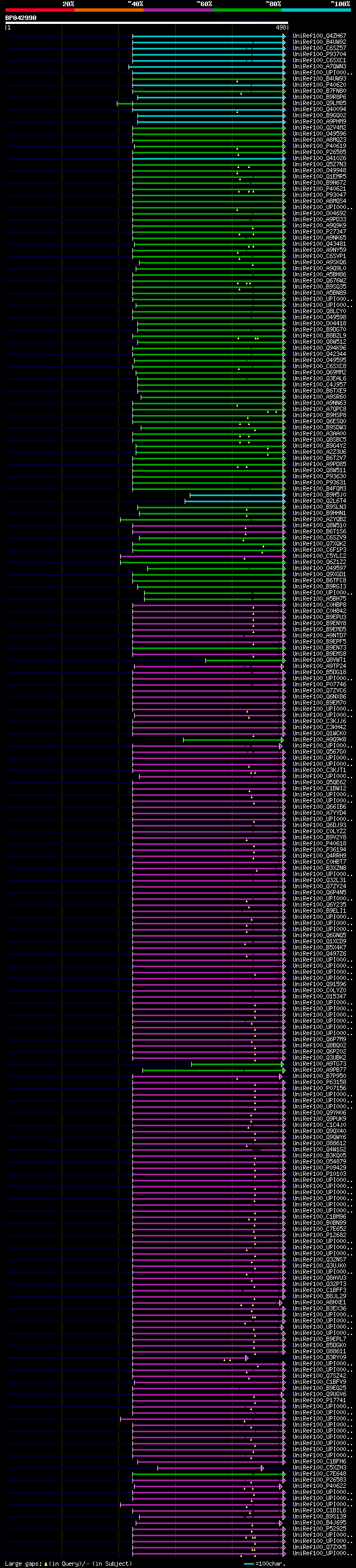Click the red 20% identity legend segment
The width and height of the screenshot is (356, 1568).
[x=39, y=10]
